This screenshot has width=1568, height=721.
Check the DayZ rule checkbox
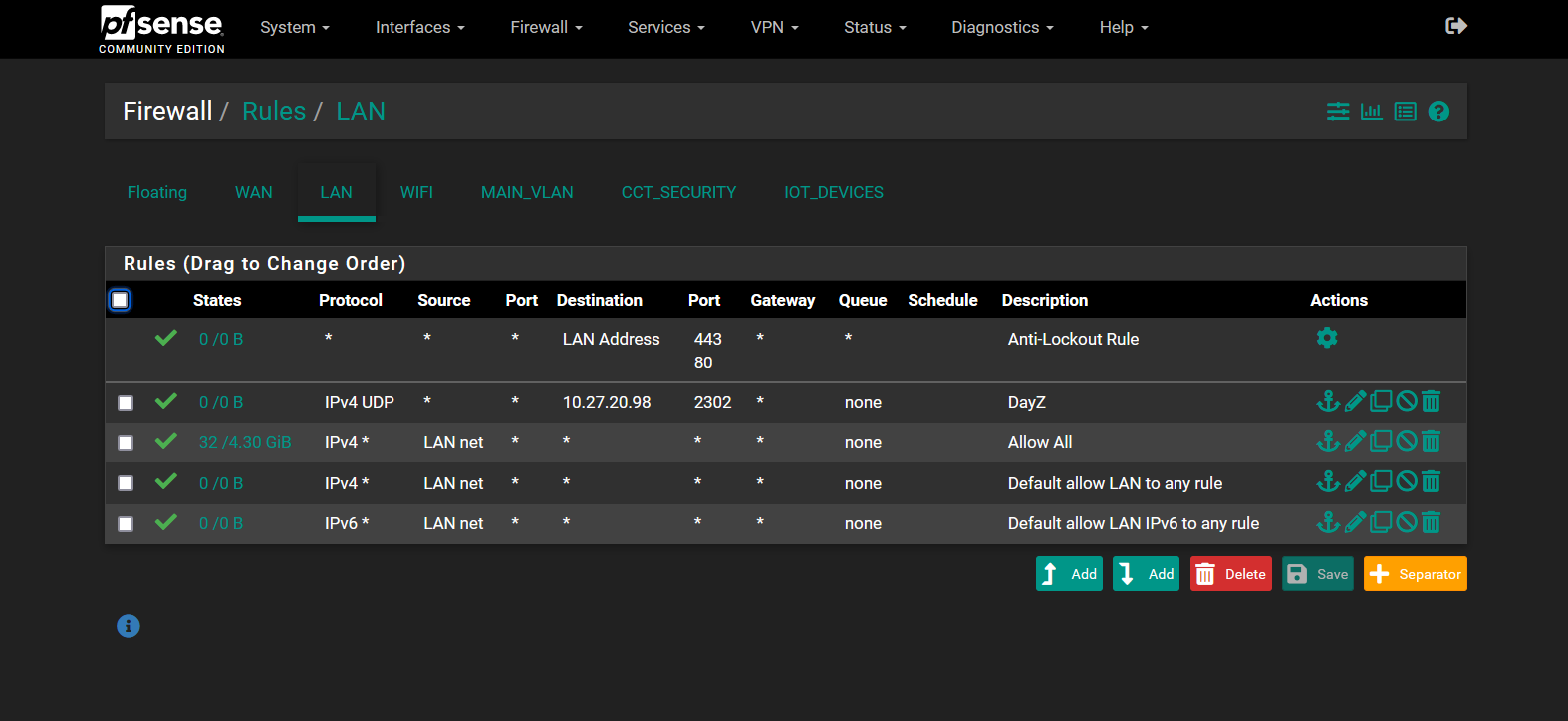(126, 403)
